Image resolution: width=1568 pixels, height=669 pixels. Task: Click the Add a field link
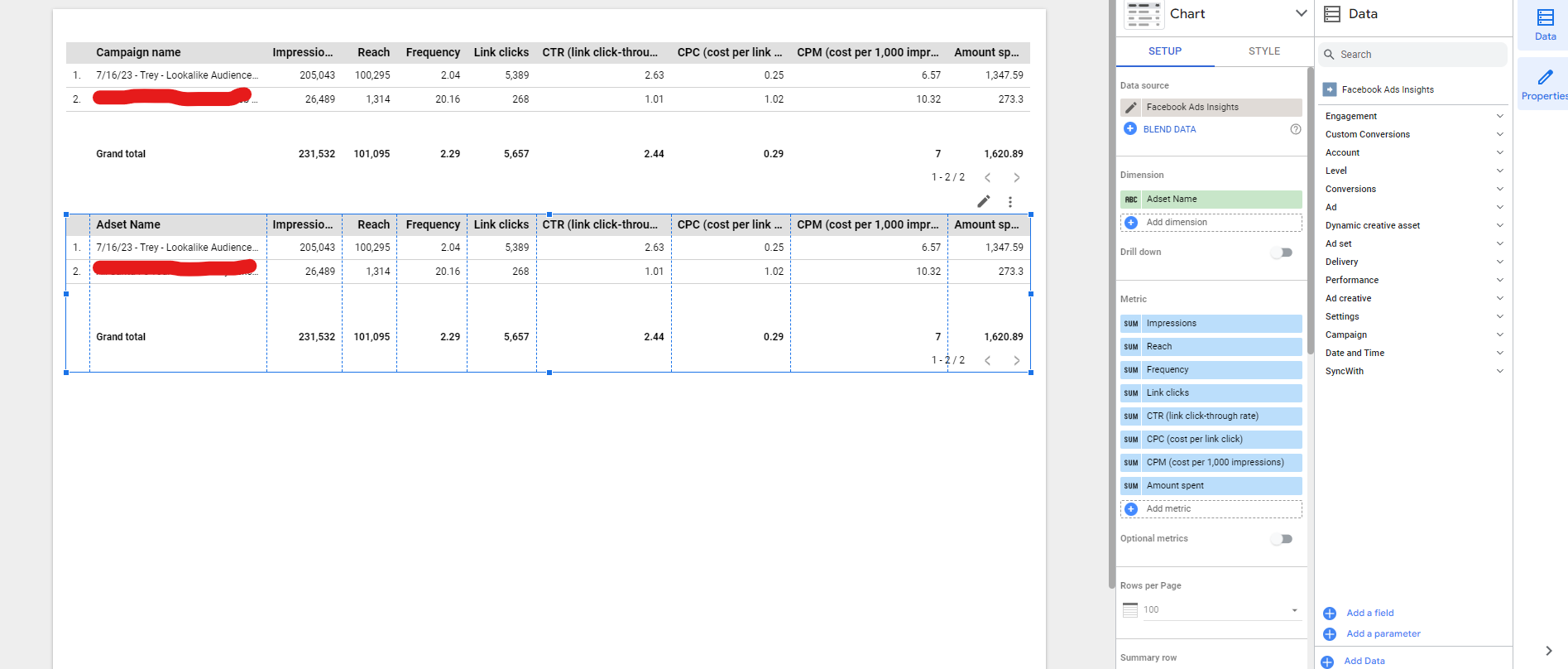tap(1369, 613)
